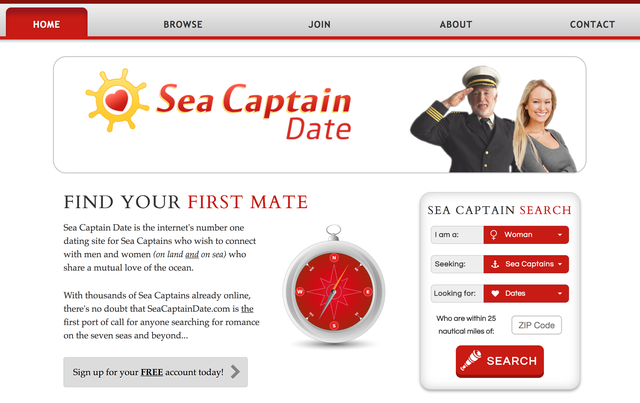Viewport: 640px width, 403px height.
Task: Open the About navigation item
Action: tap(456, 24)
